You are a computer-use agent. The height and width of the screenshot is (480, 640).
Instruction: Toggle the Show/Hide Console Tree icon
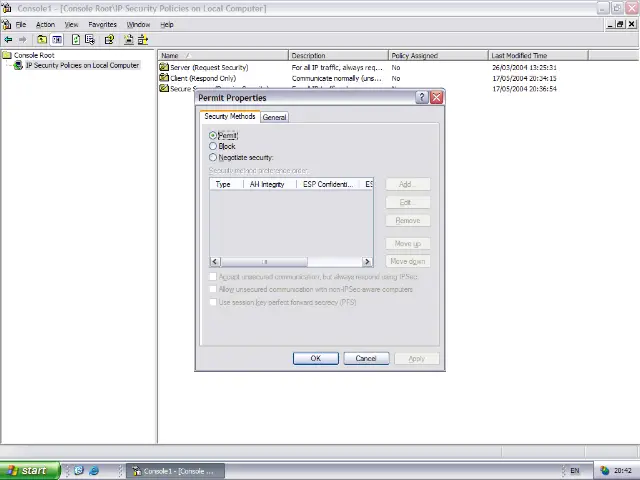(58, 40)
